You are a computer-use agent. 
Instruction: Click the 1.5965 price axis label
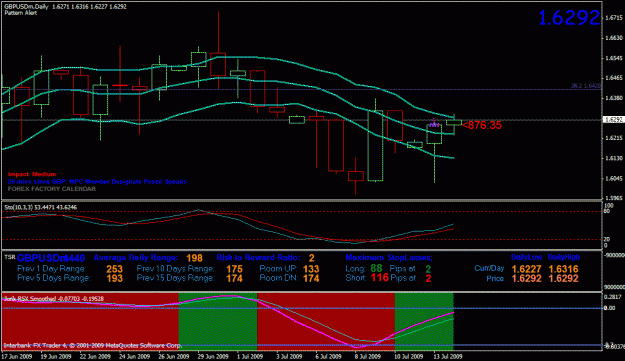point(614,198)
